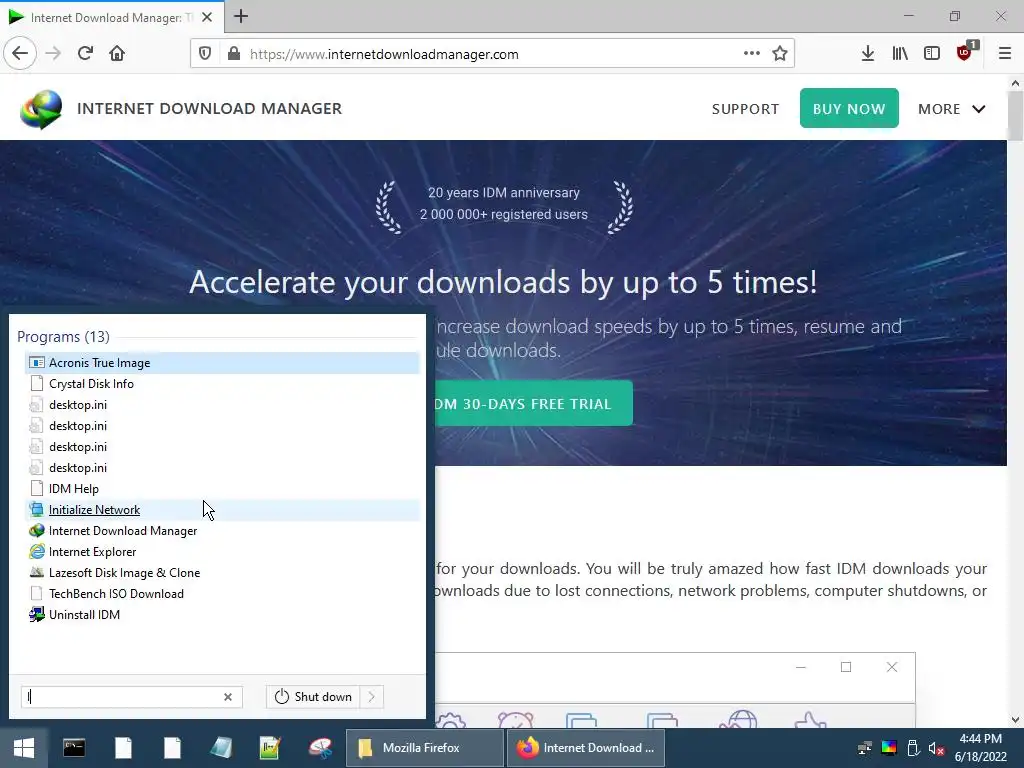The width and height of the screenshot is (1024, 768).
Task: Open the SUPPORT page link
Action: (x=745, y=109)
